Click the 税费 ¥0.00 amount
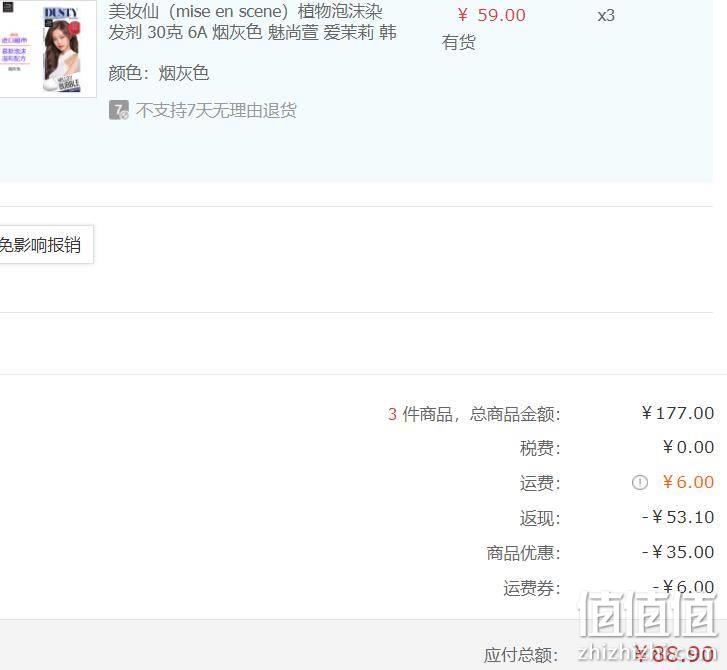This screenshot has height=670, width=727. pos(688,447)
